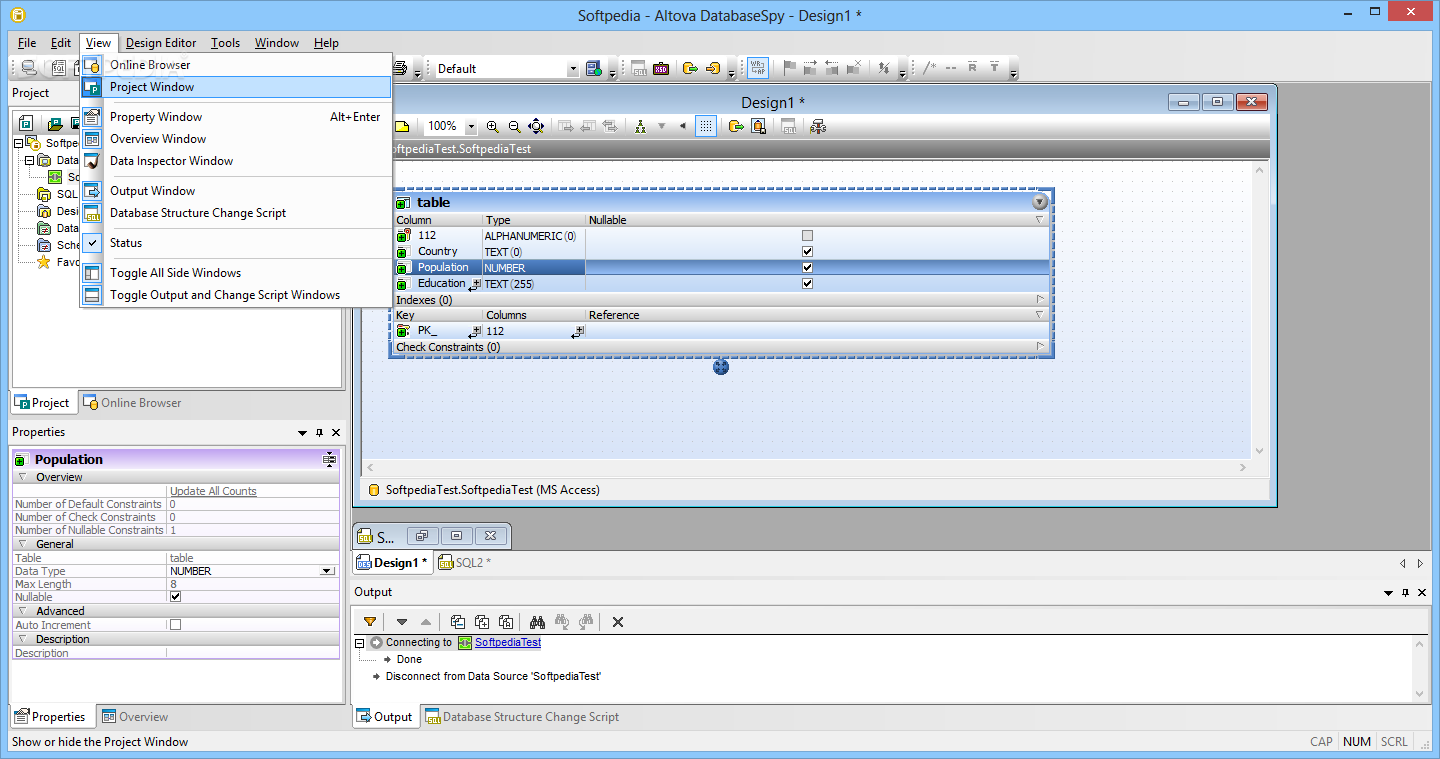Click the word wrap toggle icon in toolbar

(x=759, y=68)
